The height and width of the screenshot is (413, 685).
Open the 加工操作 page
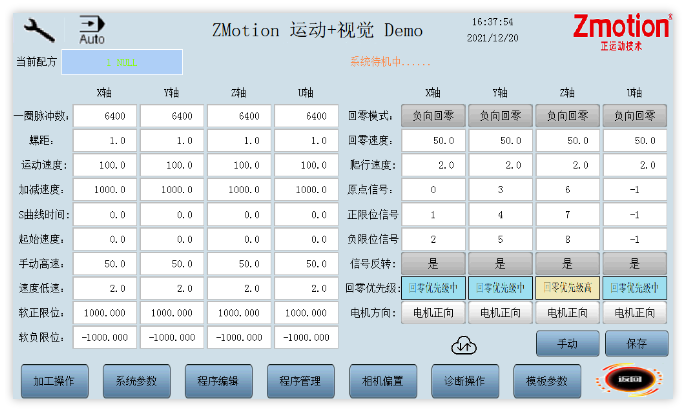55,381
